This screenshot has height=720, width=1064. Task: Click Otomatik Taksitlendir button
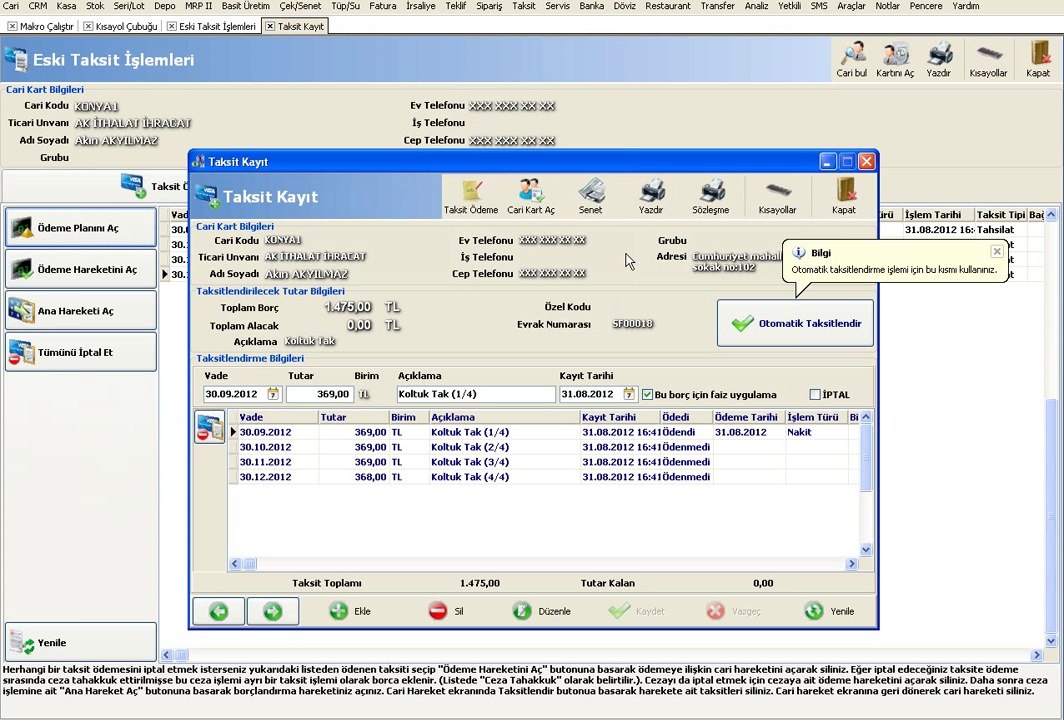coord(795,324)
